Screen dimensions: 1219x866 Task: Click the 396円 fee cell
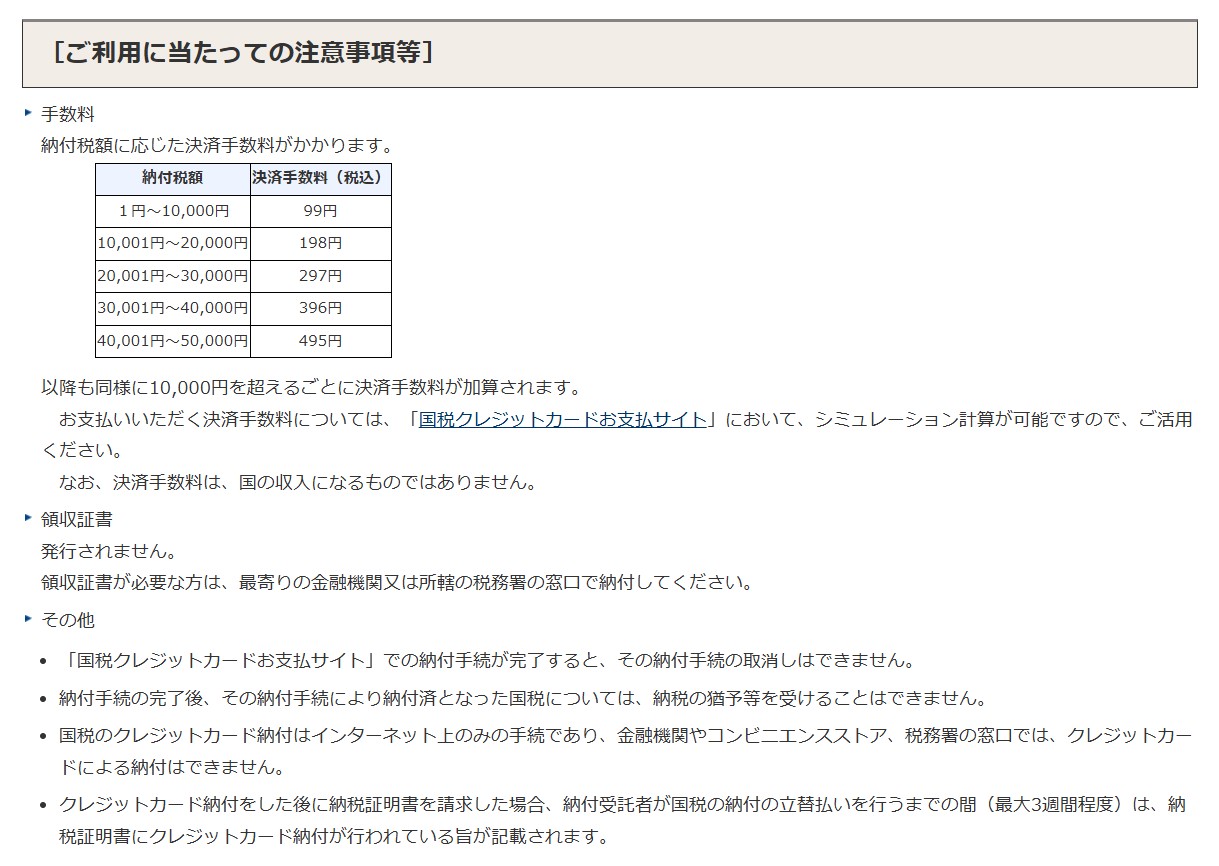coord(320,308)
